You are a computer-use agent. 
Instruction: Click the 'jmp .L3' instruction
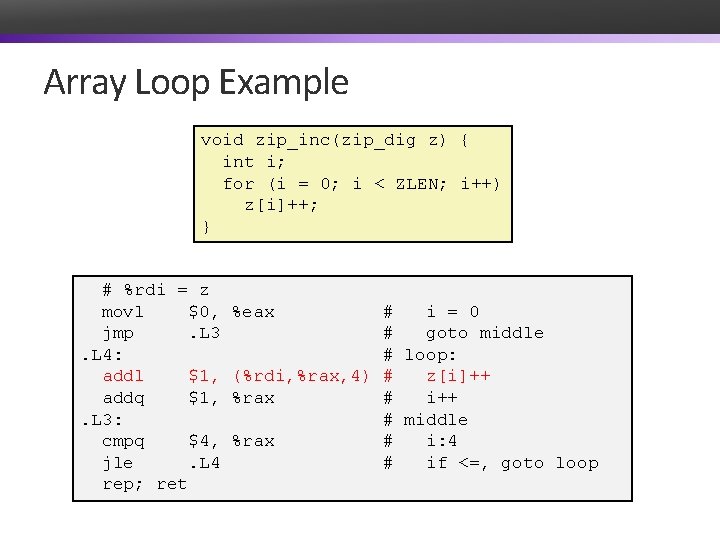point(161,333)
